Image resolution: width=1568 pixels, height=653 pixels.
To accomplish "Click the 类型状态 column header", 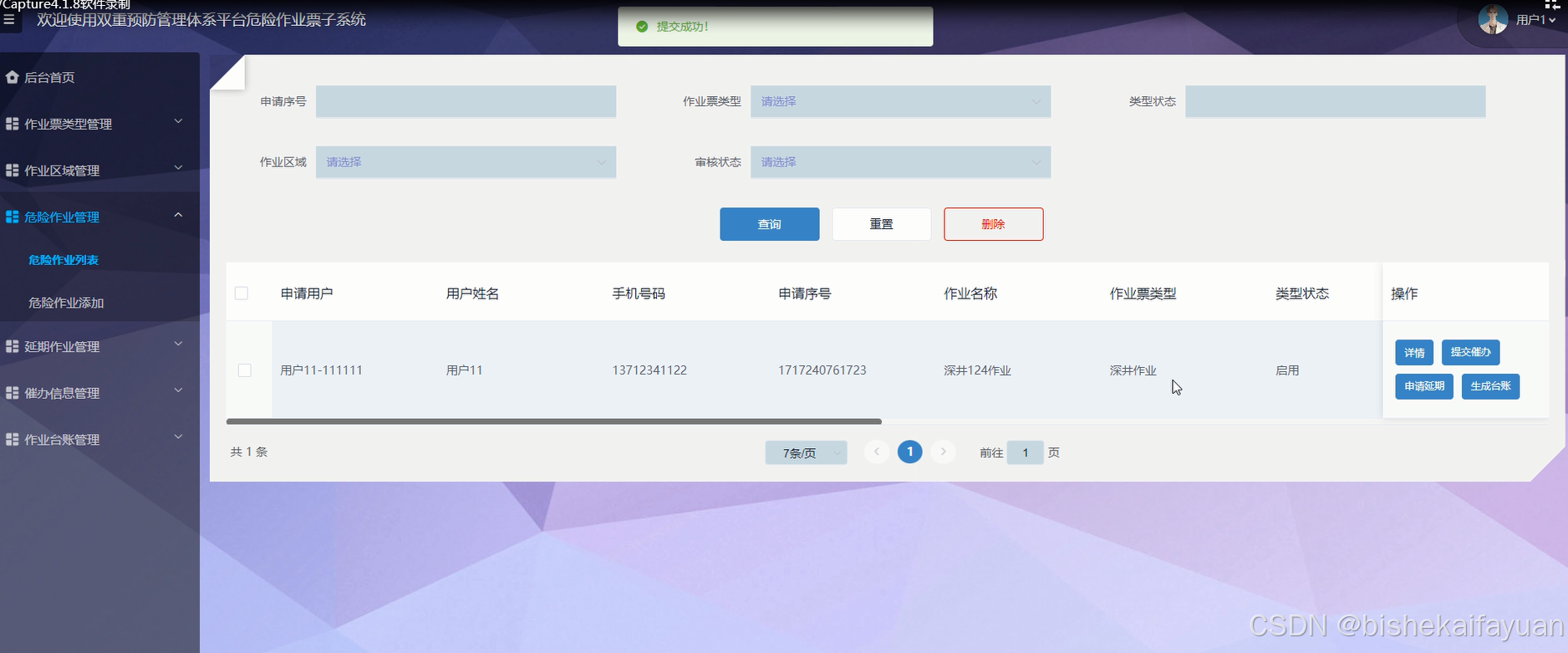I will (1301, 293).
